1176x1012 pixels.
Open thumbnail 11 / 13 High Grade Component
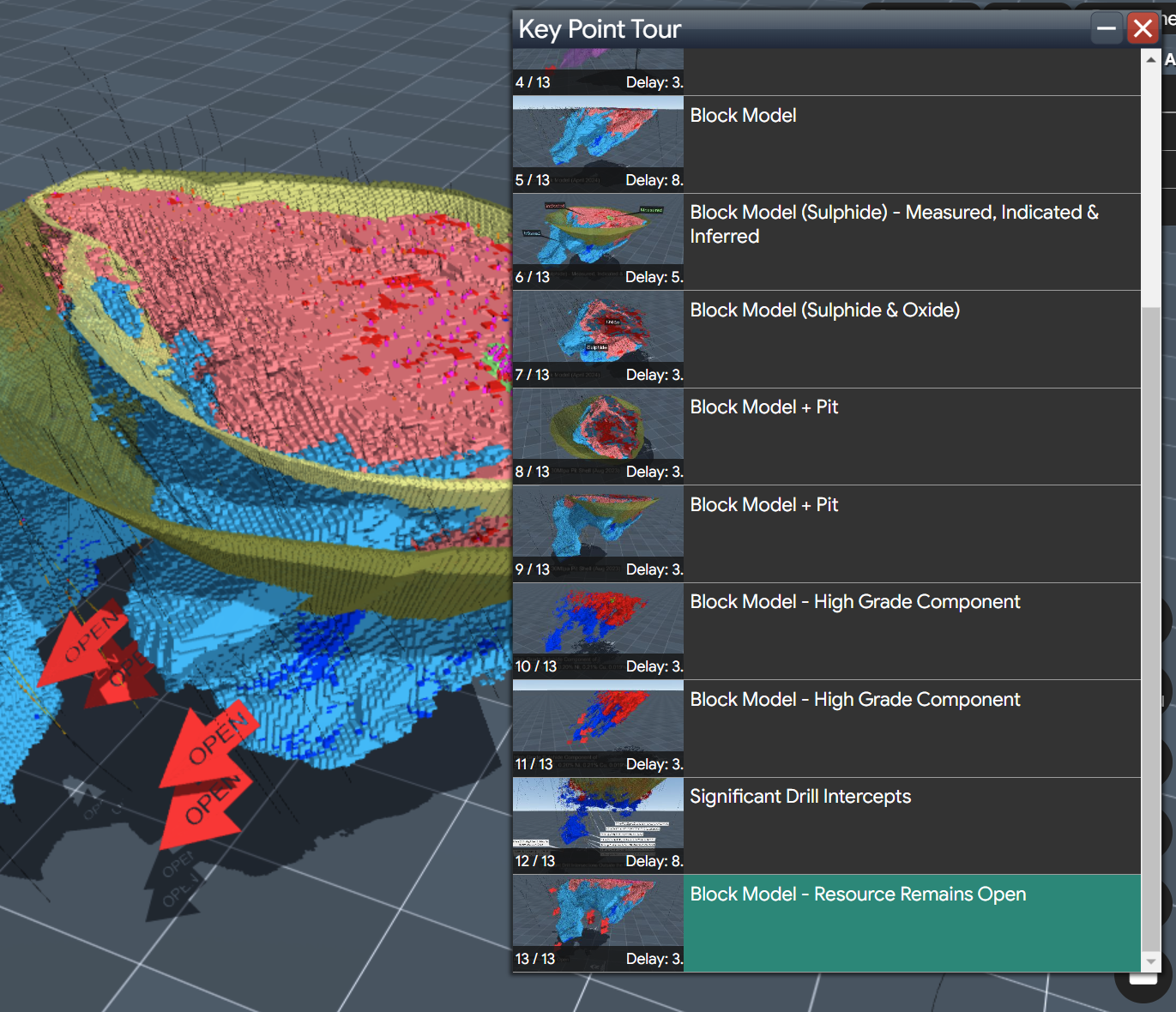[x=598, y=727]
